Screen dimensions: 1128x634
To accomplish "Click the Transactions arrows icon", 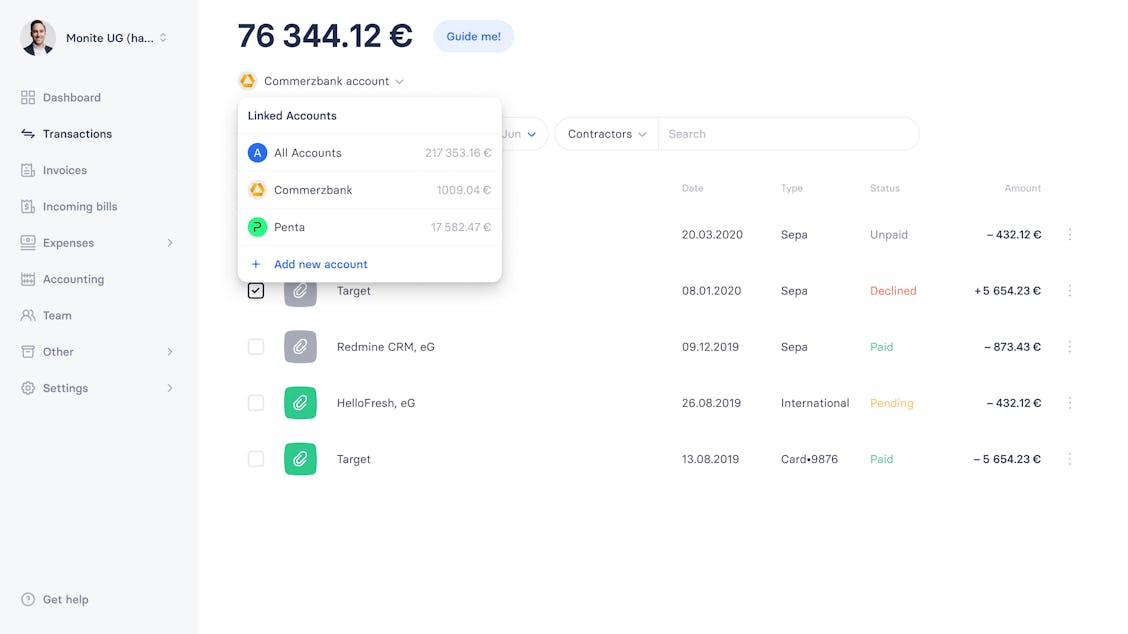I will pyautogui.click(x=28, y=134).
